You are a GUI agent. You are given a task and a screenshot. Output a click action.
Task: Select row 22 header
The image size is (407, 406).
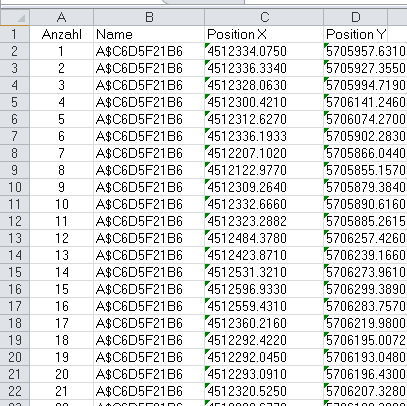pos(15,391)
